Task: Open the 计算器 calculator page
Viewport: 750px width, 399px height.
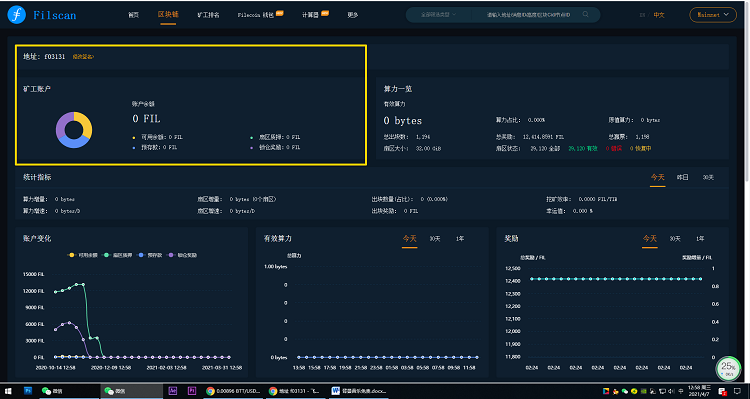Action: (x=310, y=15)
